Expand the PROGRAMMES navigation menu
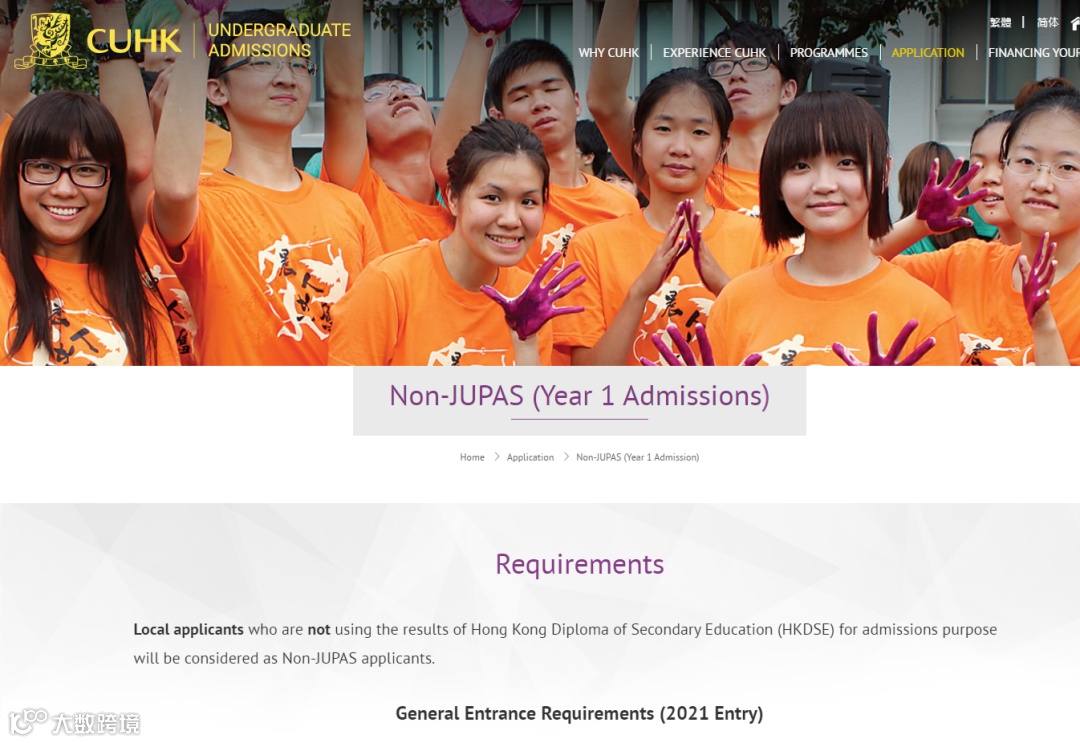The width and height of the screenshot is (1080, 743). pos(829,52)
